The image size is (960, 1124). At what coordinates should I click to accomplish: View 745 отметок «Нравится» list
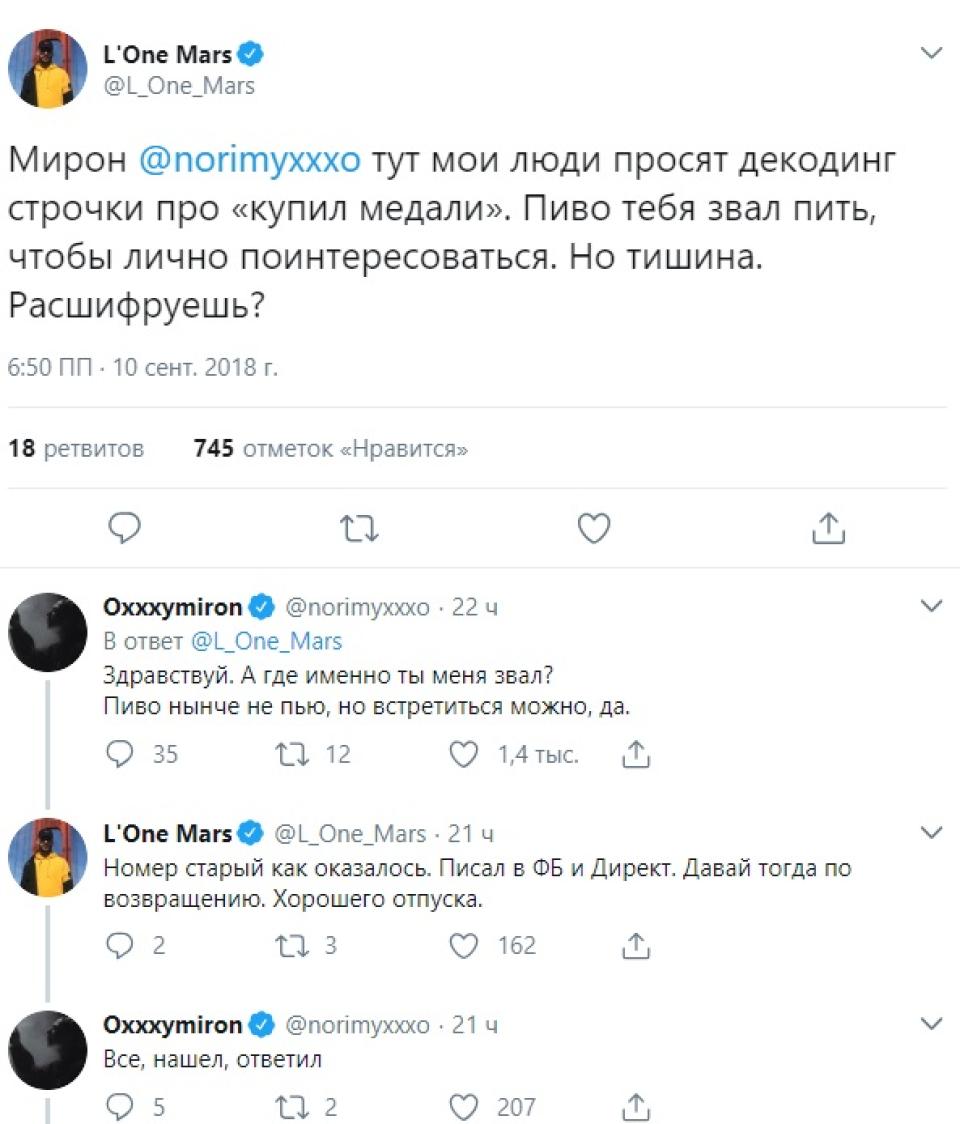(331, 449)
